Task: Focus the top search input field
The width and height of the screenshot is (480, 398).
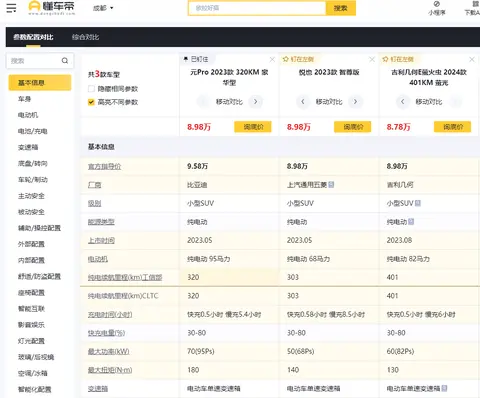Action: pyautogui.click(x=257, y=8)
